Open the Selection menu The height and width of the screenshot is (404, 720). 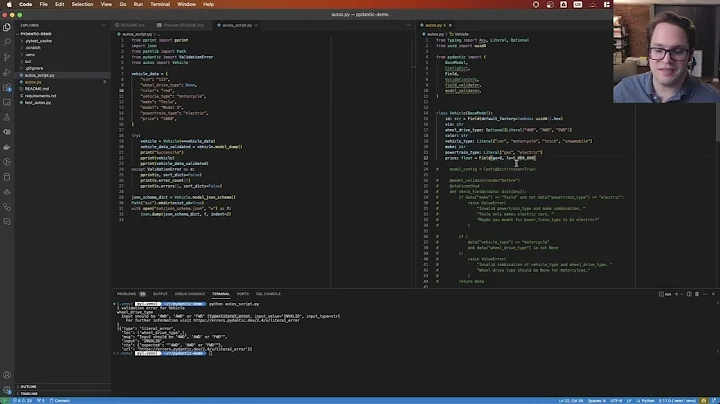82,4
